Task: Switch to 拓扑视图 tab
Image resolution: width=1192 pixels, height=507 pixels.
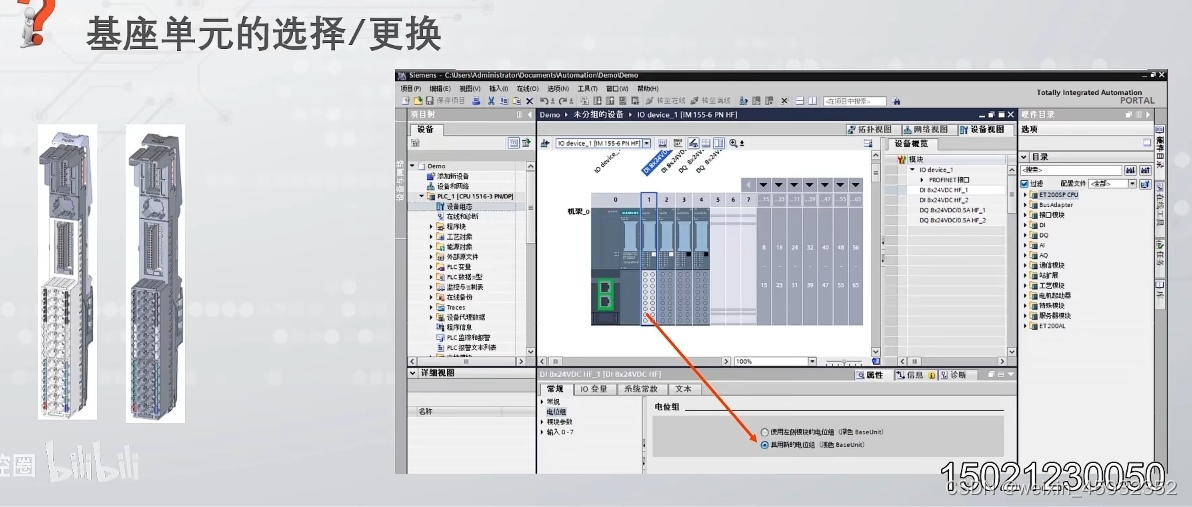Action: pyautogui.click(x=874, y=129)
